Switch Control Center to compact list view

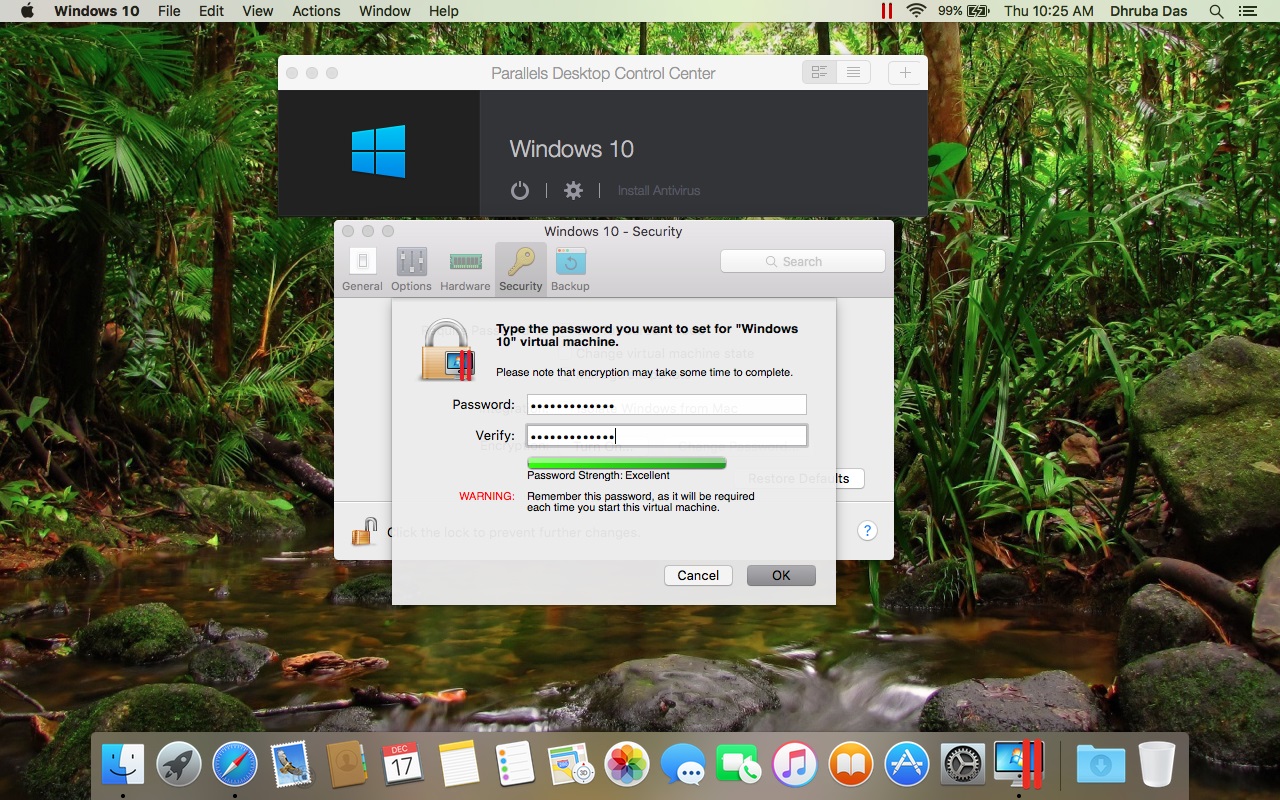pyautogui.click(x=853, y=73)
